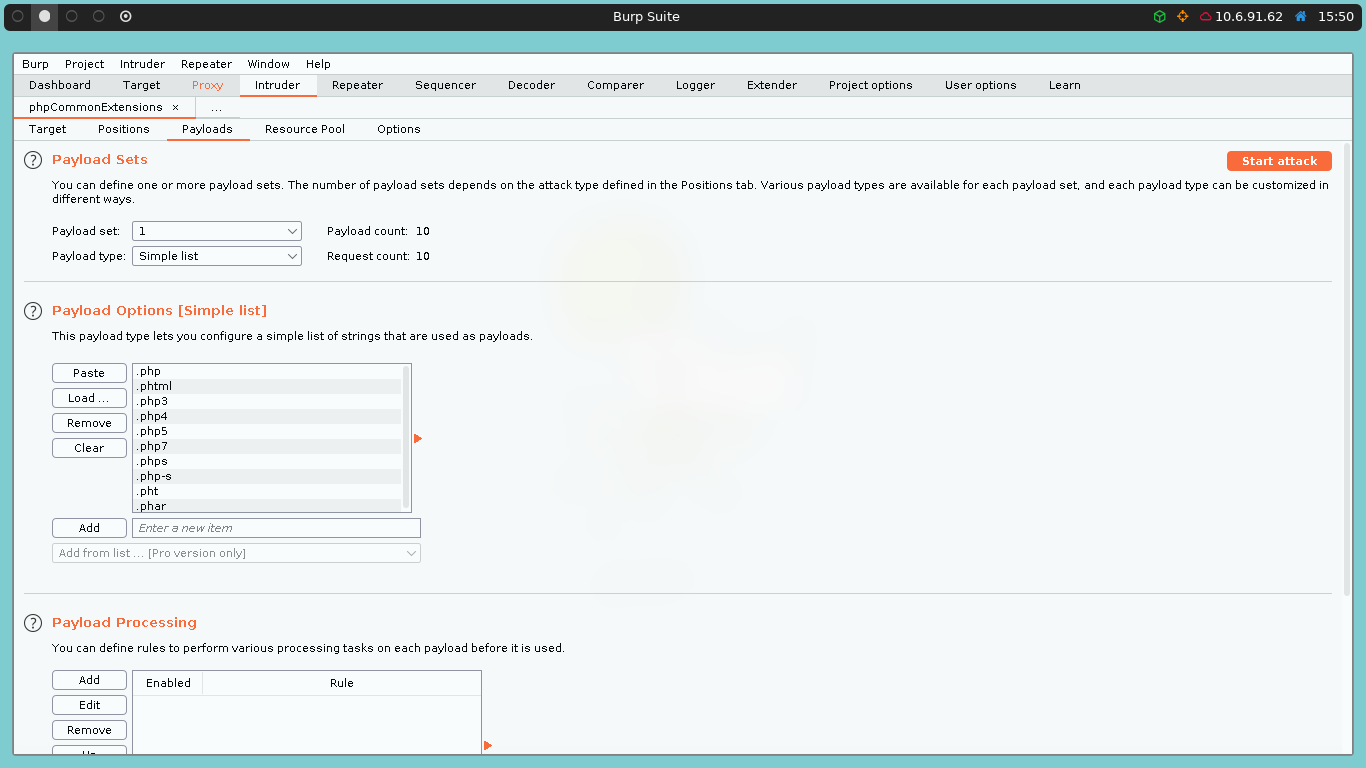Open the Help menu
The width and height of the screenshot is (1366, 768).
coord(318,64)
